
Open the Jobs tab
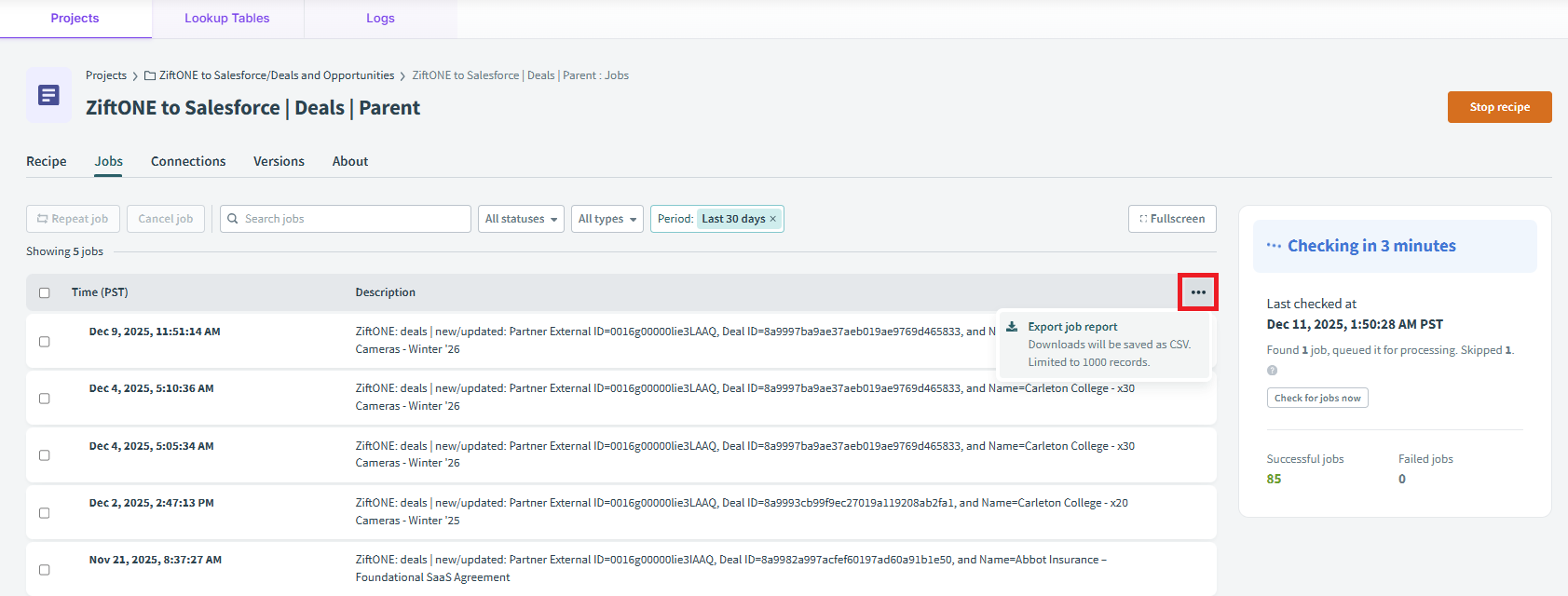point(109,161)
